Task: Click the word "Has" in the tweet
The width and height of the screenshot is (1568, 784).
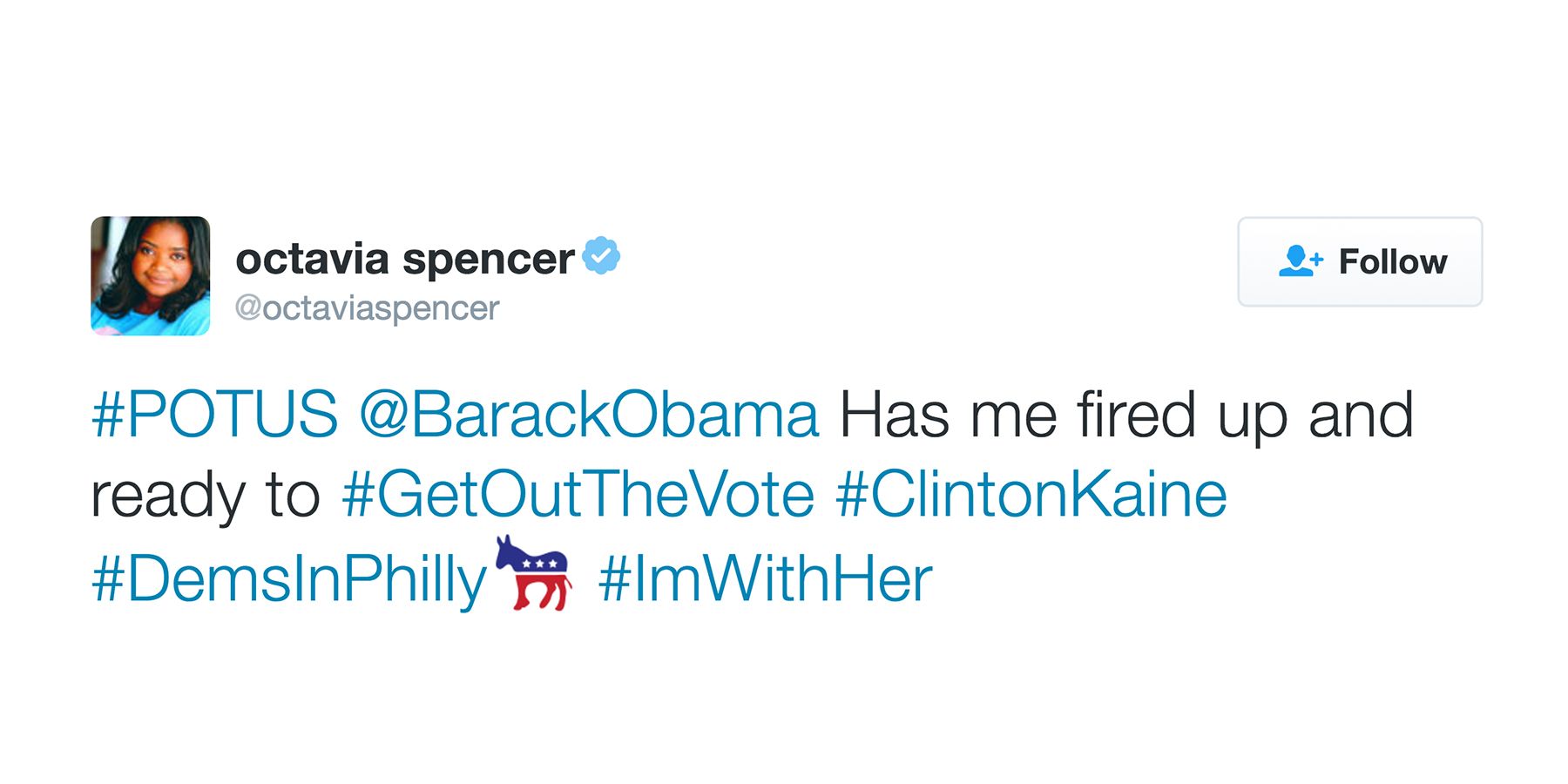Action: pyautogui.click(x=894, y=415)
